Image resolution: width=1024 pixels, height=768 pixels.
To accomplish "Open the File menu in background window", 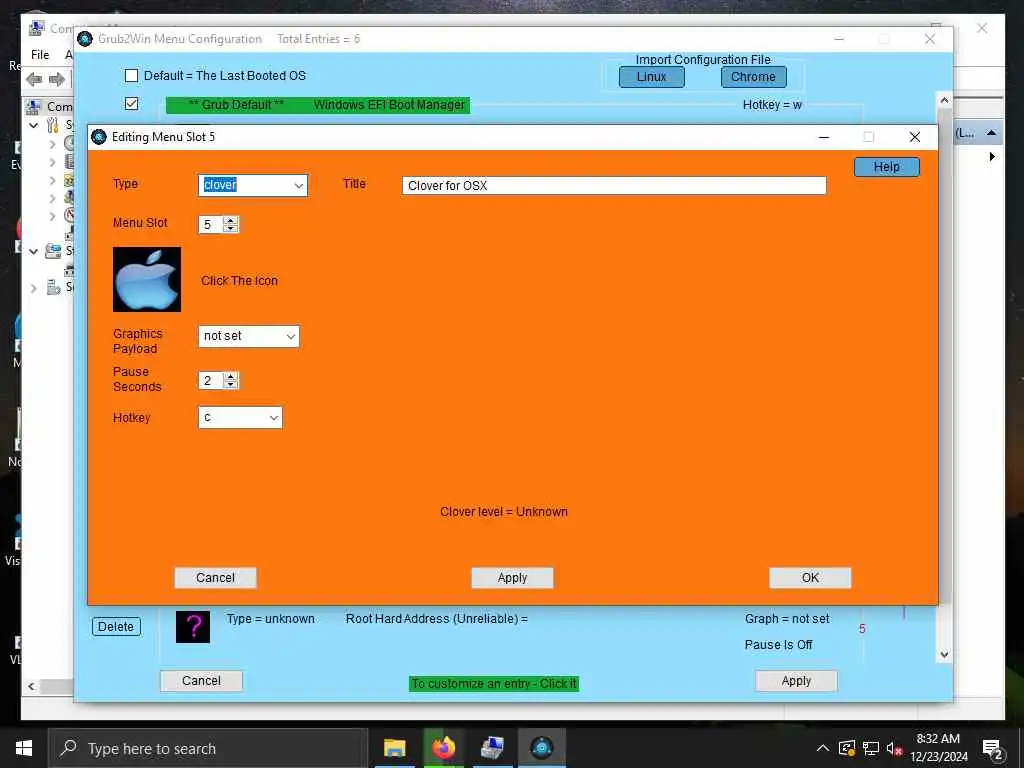I will click(x=40, y=55).
